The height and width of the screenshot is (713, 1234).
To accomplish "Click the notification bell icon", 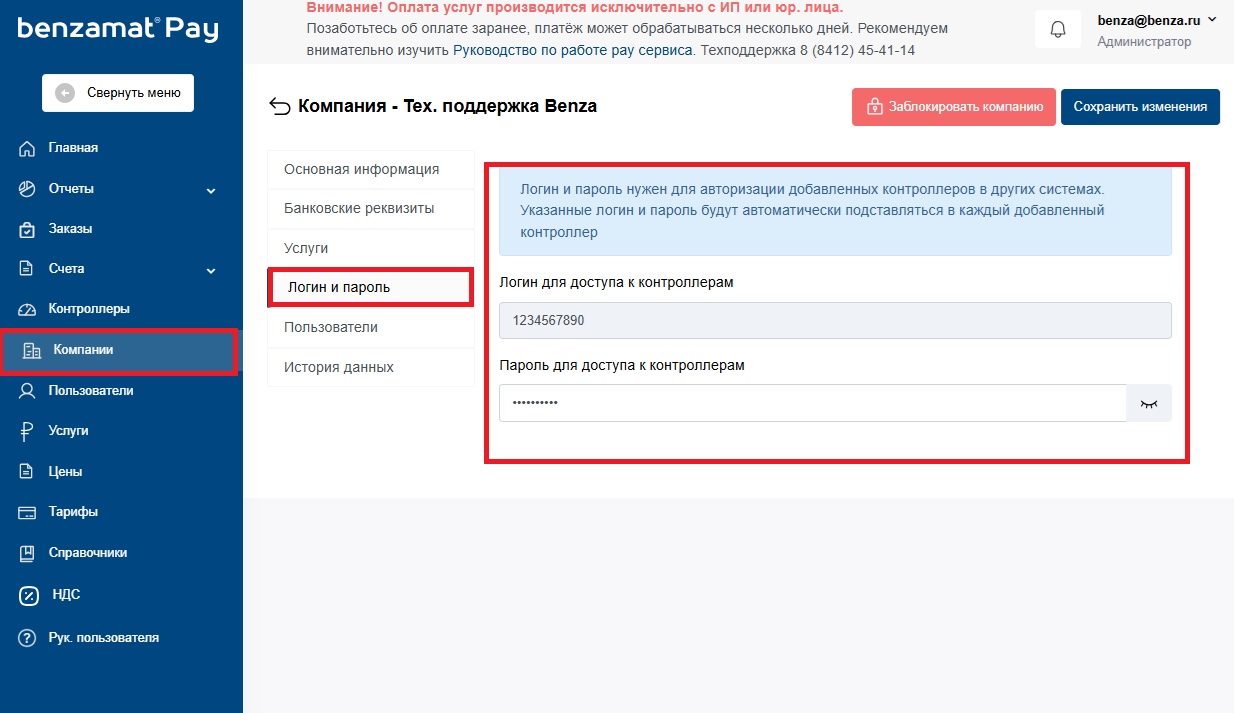I will coord(1058,29).
